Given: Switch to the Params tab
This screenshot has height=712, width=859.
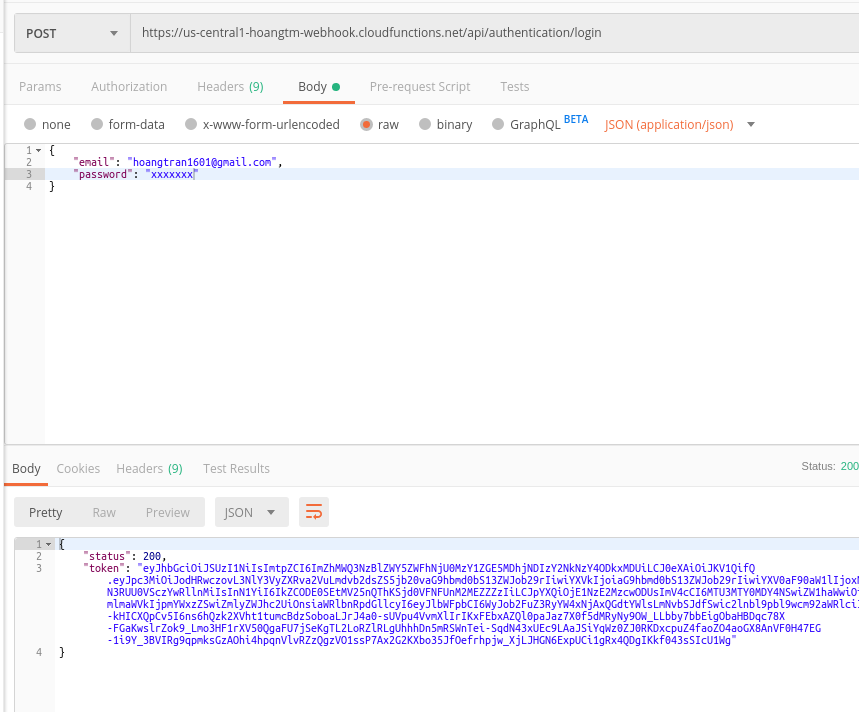Looking at the screenshot, I should (40, 87).
